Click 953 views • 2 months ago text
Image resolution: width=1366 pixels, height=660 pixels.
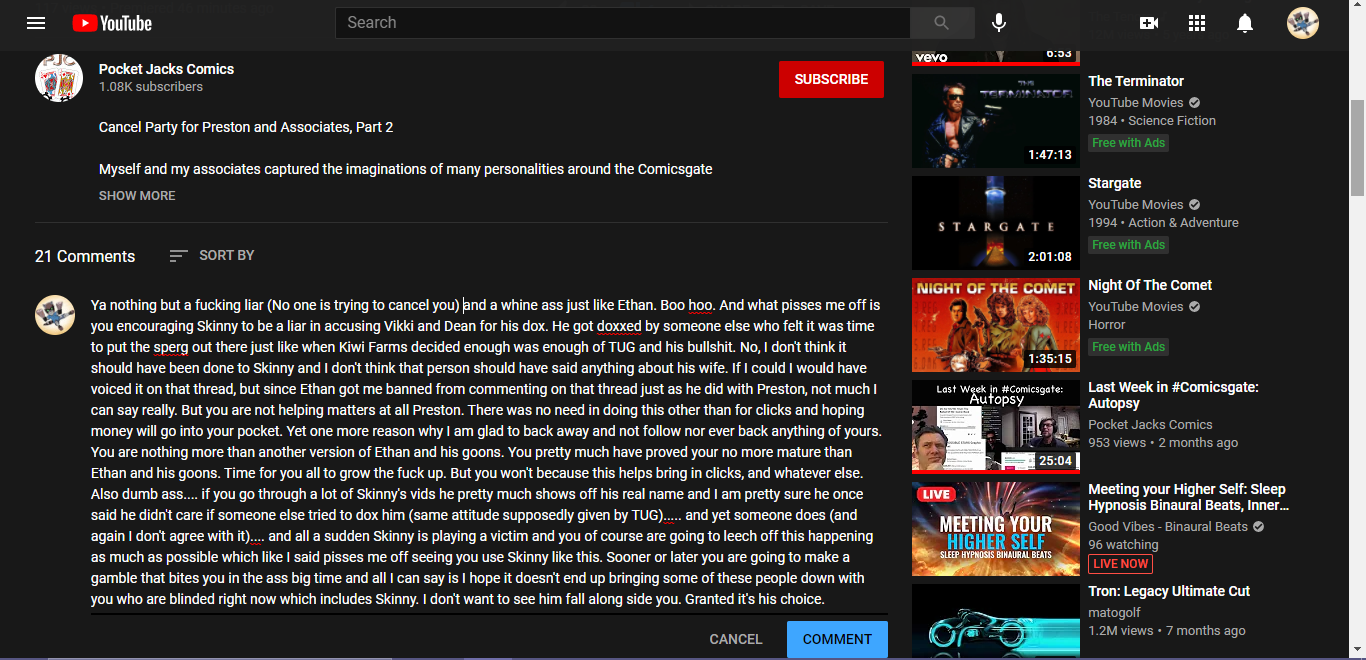click(1163, 443)
